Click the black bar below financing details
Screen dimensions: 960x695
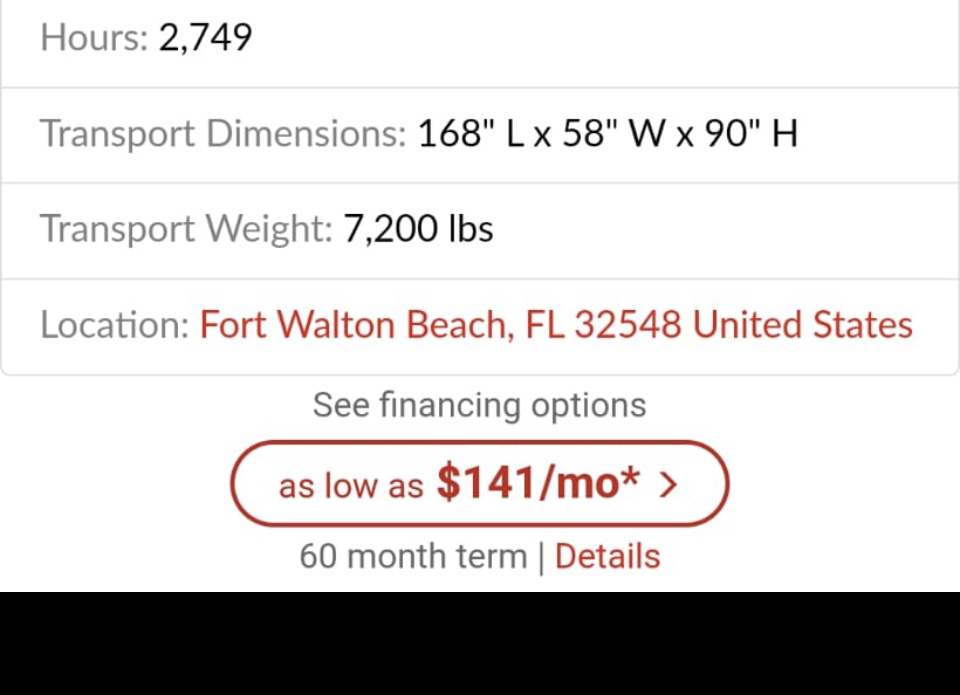(480, 643)
